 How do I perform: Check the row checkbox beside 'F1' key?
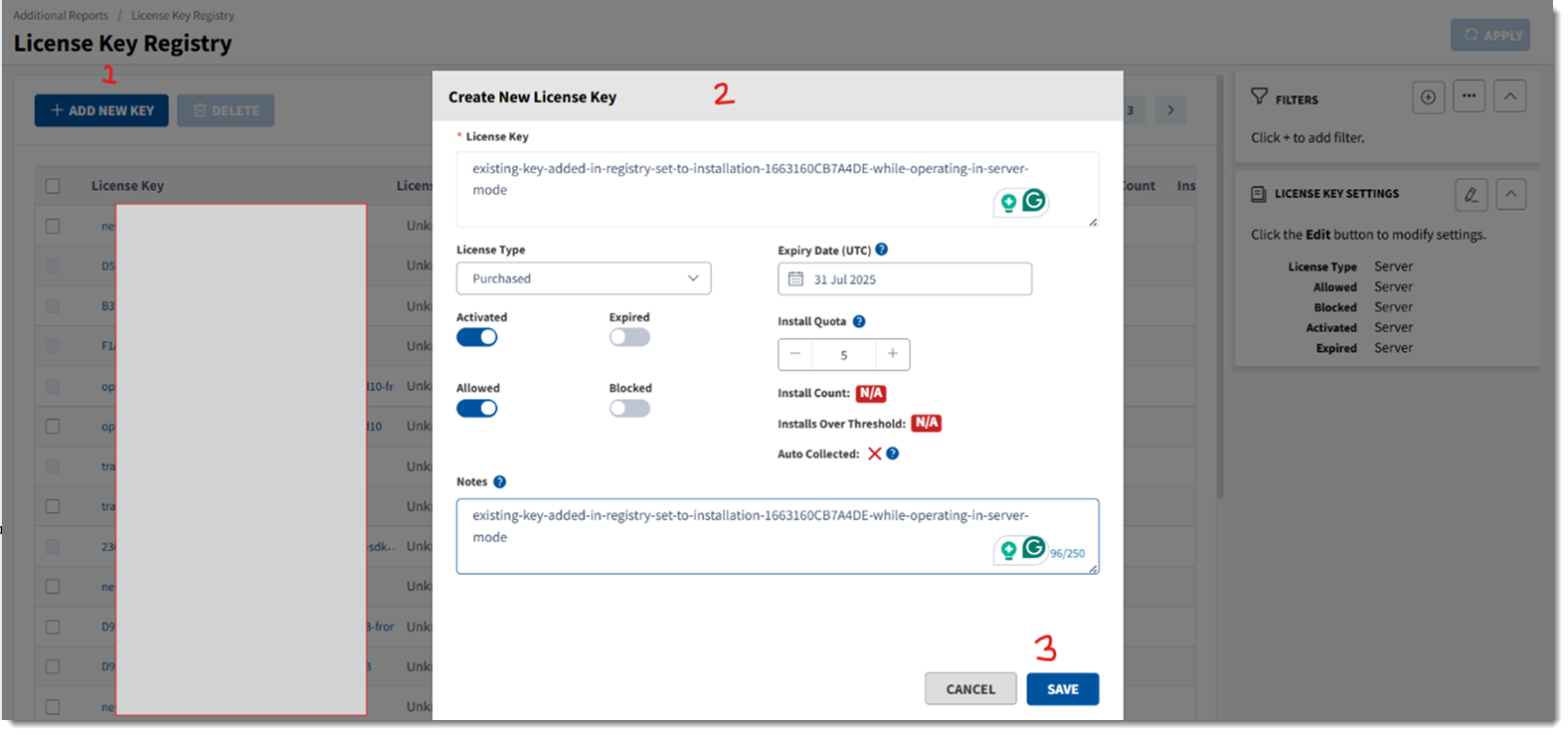[x=53, y=346]
